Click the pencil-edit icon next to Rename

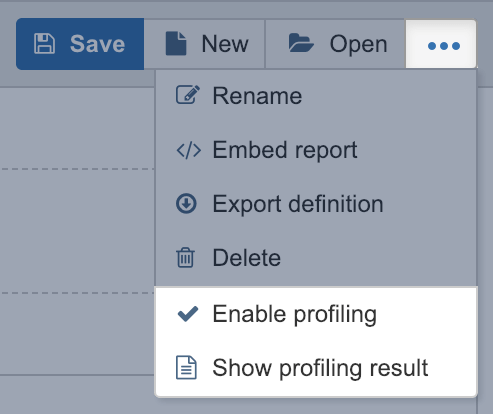pos(188,95)
